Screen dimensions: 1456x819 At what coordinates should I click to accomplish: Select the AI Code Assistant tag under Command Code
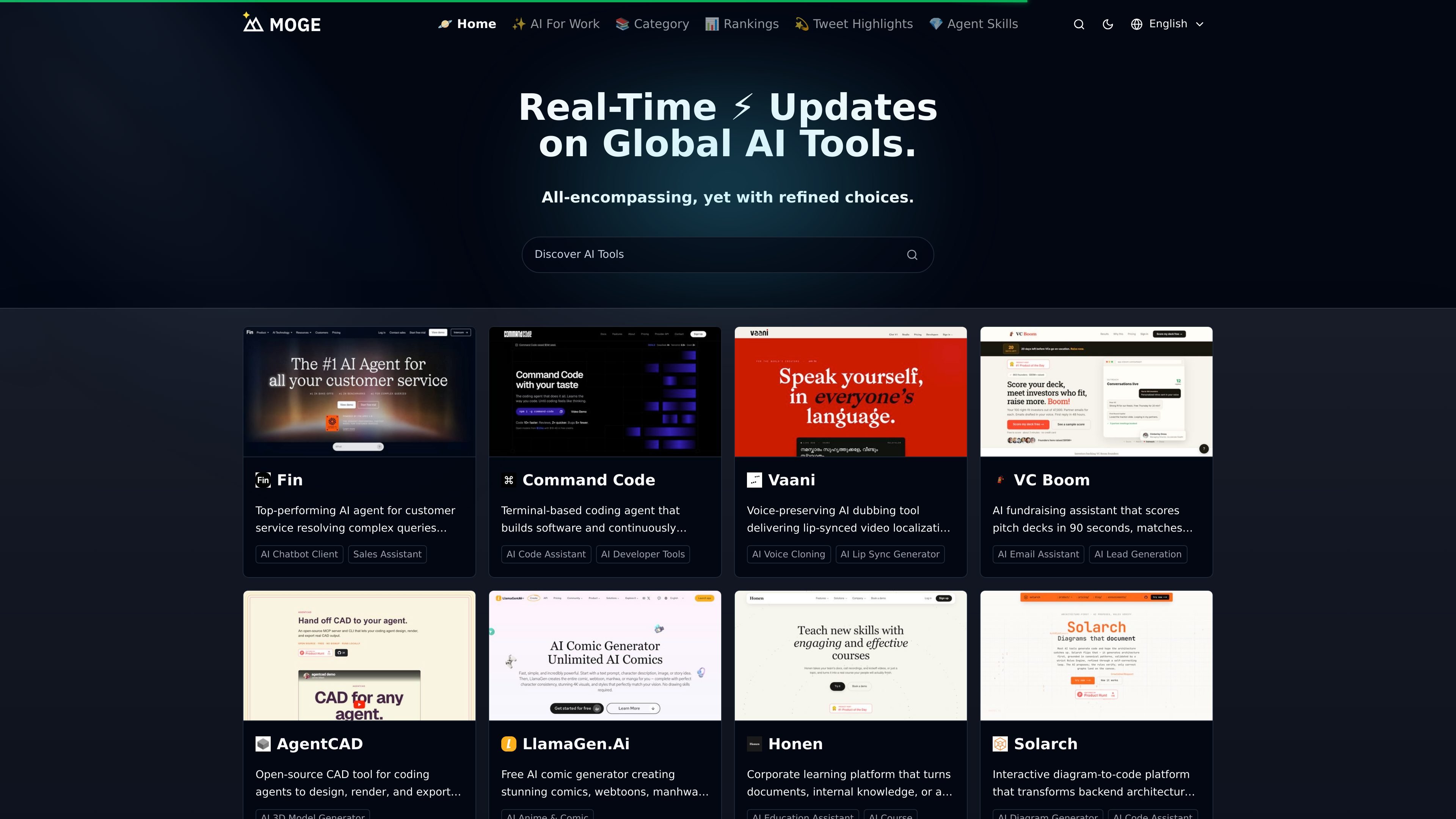(x=546, y=554)
